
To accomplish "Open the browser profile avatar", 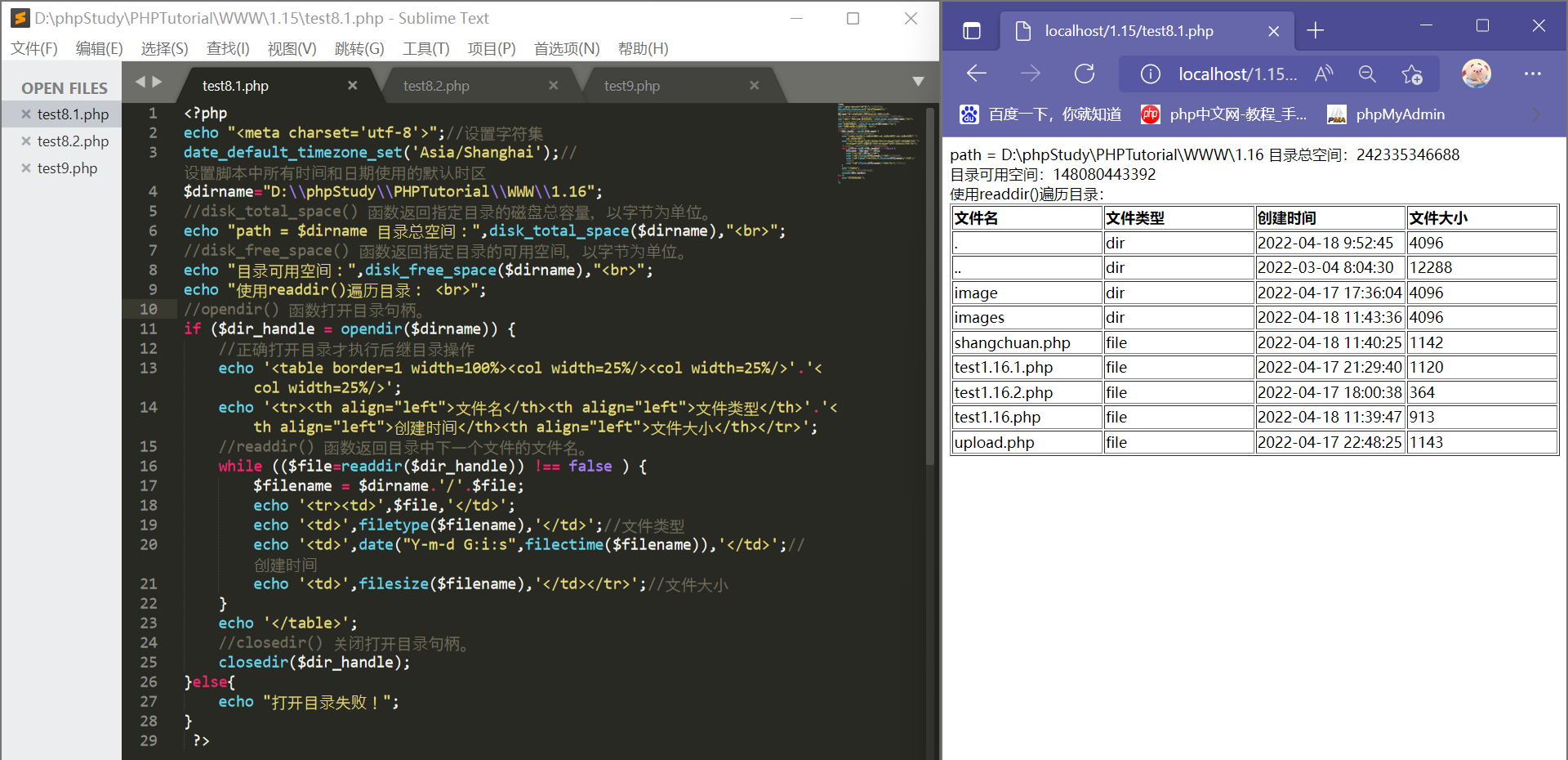I will coord(1477,74).
